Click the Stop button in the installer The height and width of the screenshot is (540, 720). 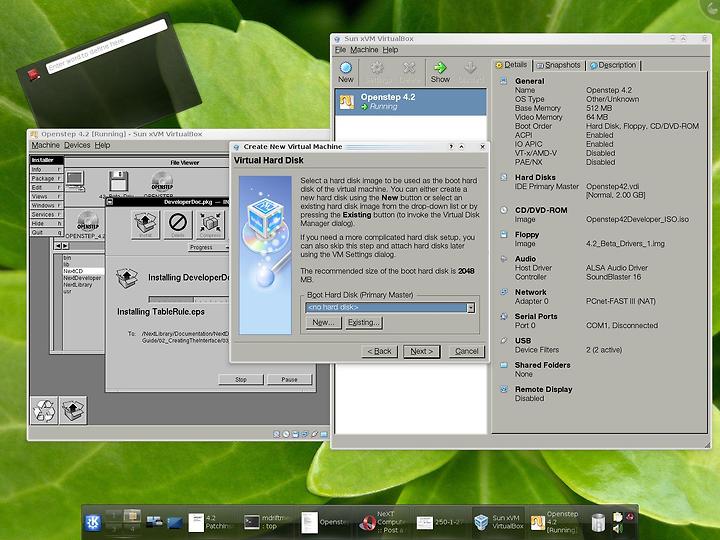pyautogui.click(x=241, y=380)
